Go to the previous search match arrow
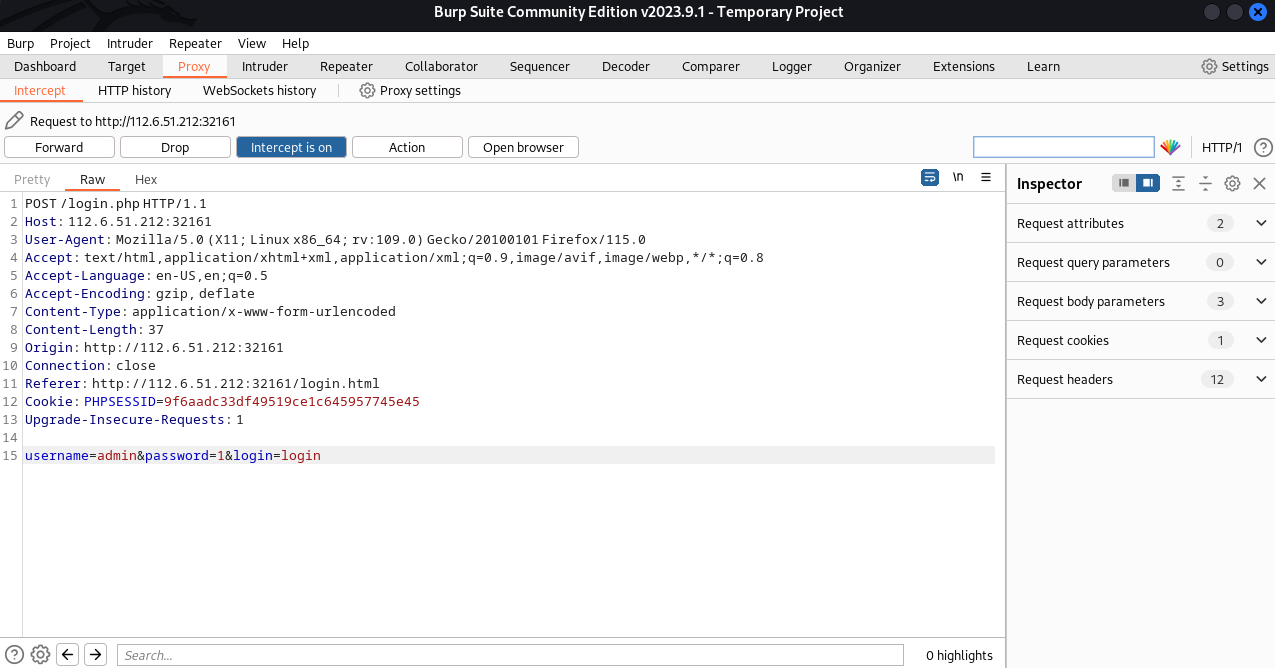1275x668 pixels. [68, 655]
